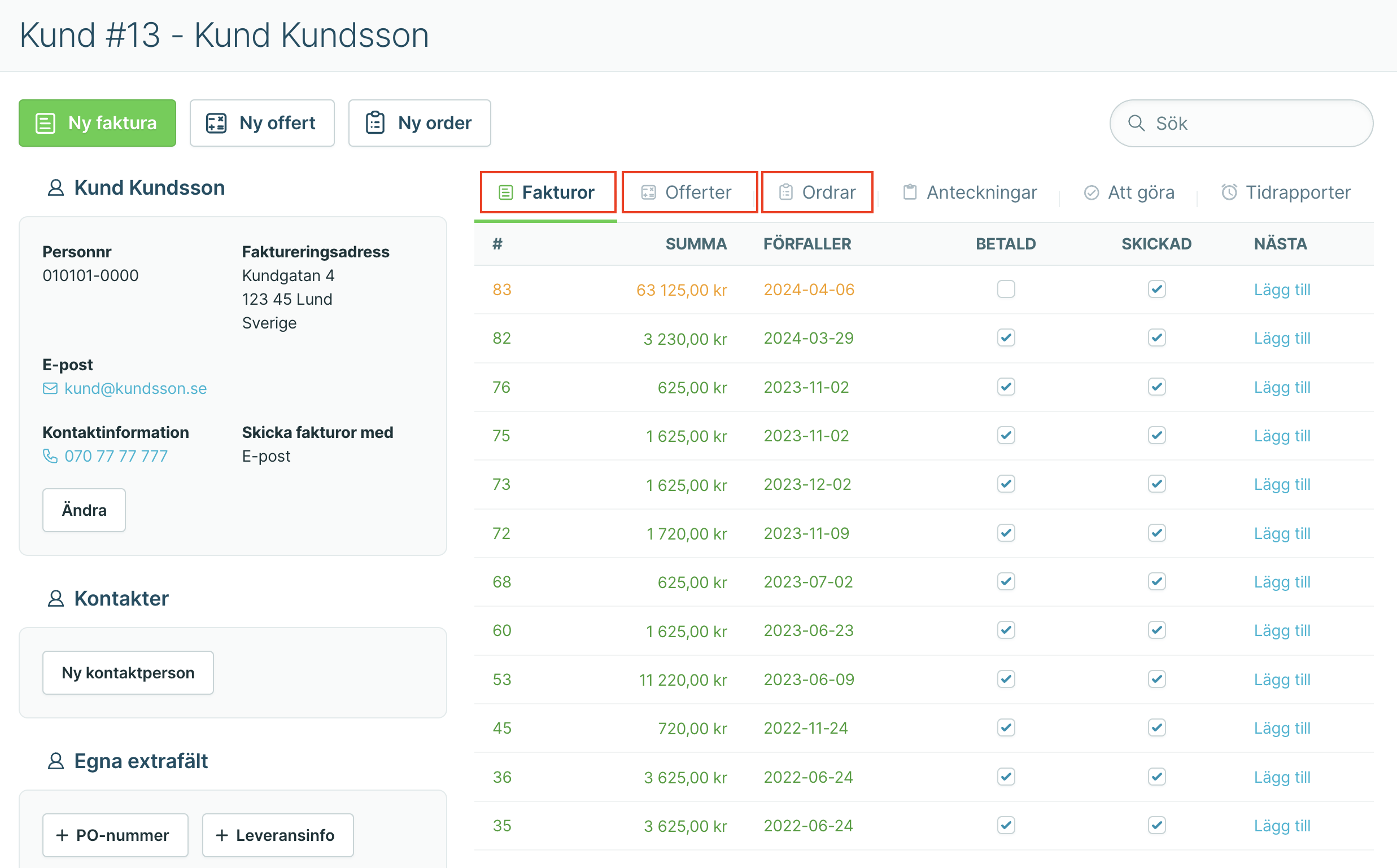Click the calculator icon on Ny offert
This screenshot has height=868, width=1397.
click(217, 123)
